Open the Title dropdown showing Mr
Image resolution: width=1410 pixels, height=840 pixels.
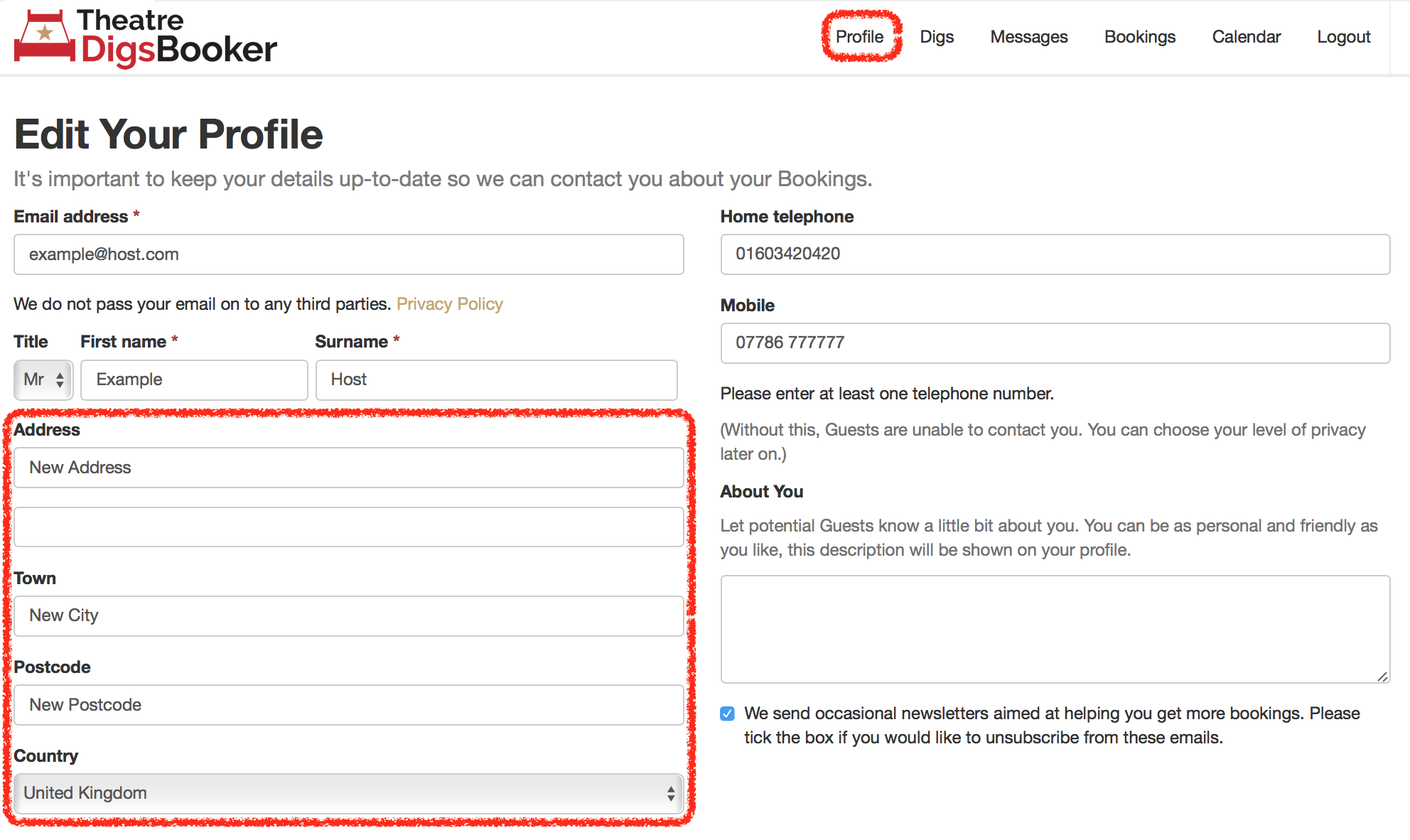click(x=43, y=380)
